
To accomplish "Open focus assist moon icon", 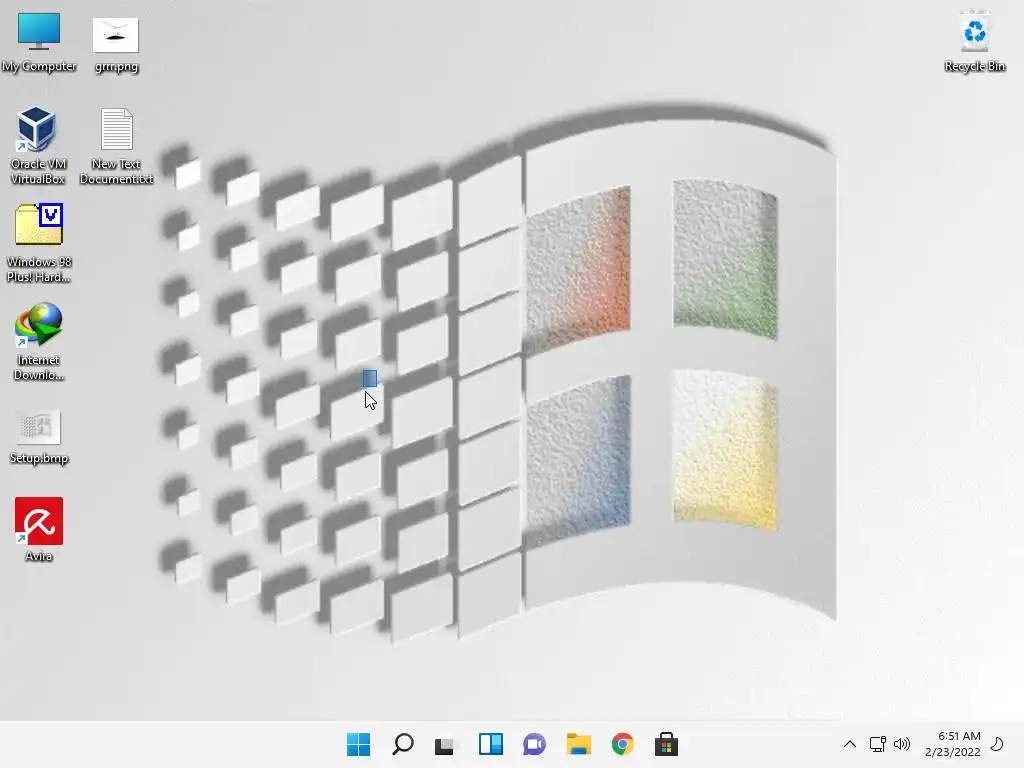I will 997,744.
